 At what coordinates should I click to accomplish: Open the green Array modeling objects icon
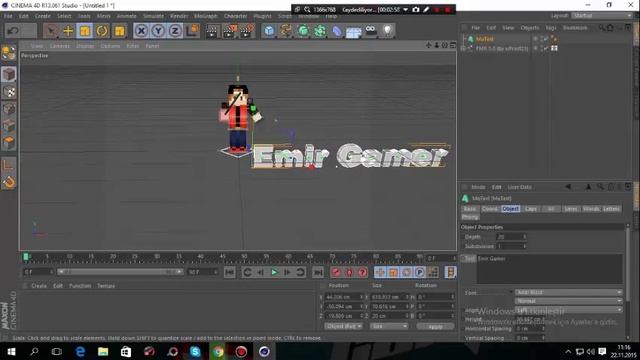[x=303, y=31]
